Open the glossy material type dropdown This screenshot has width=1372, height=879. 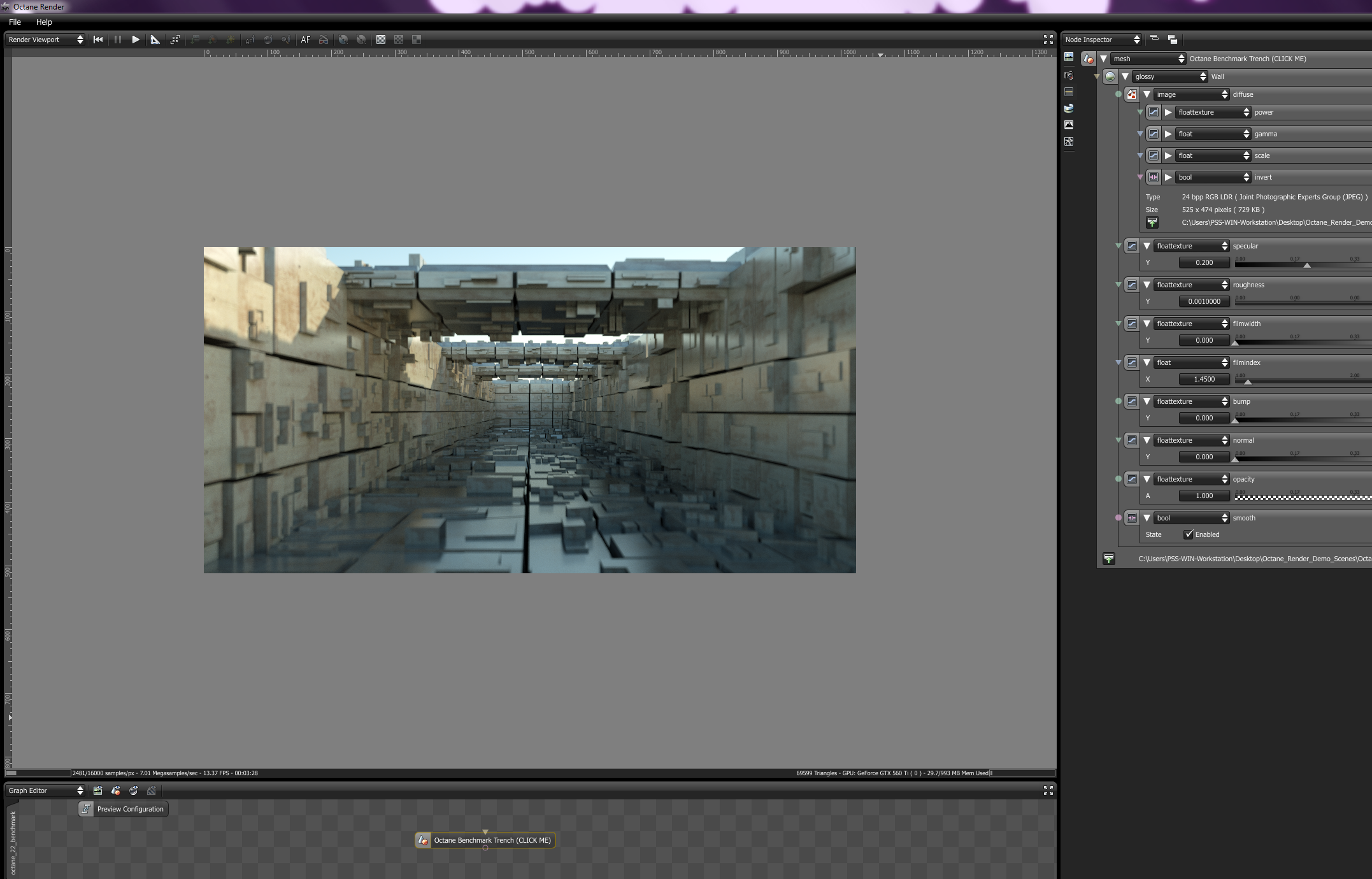click(1169, 76)
